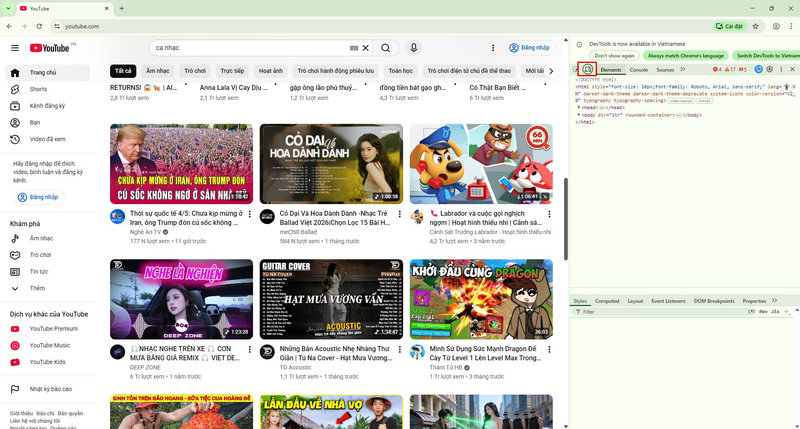Switch to the Event Listeners tab
Screen dimensions: 800x429
[x=668, y=301]
